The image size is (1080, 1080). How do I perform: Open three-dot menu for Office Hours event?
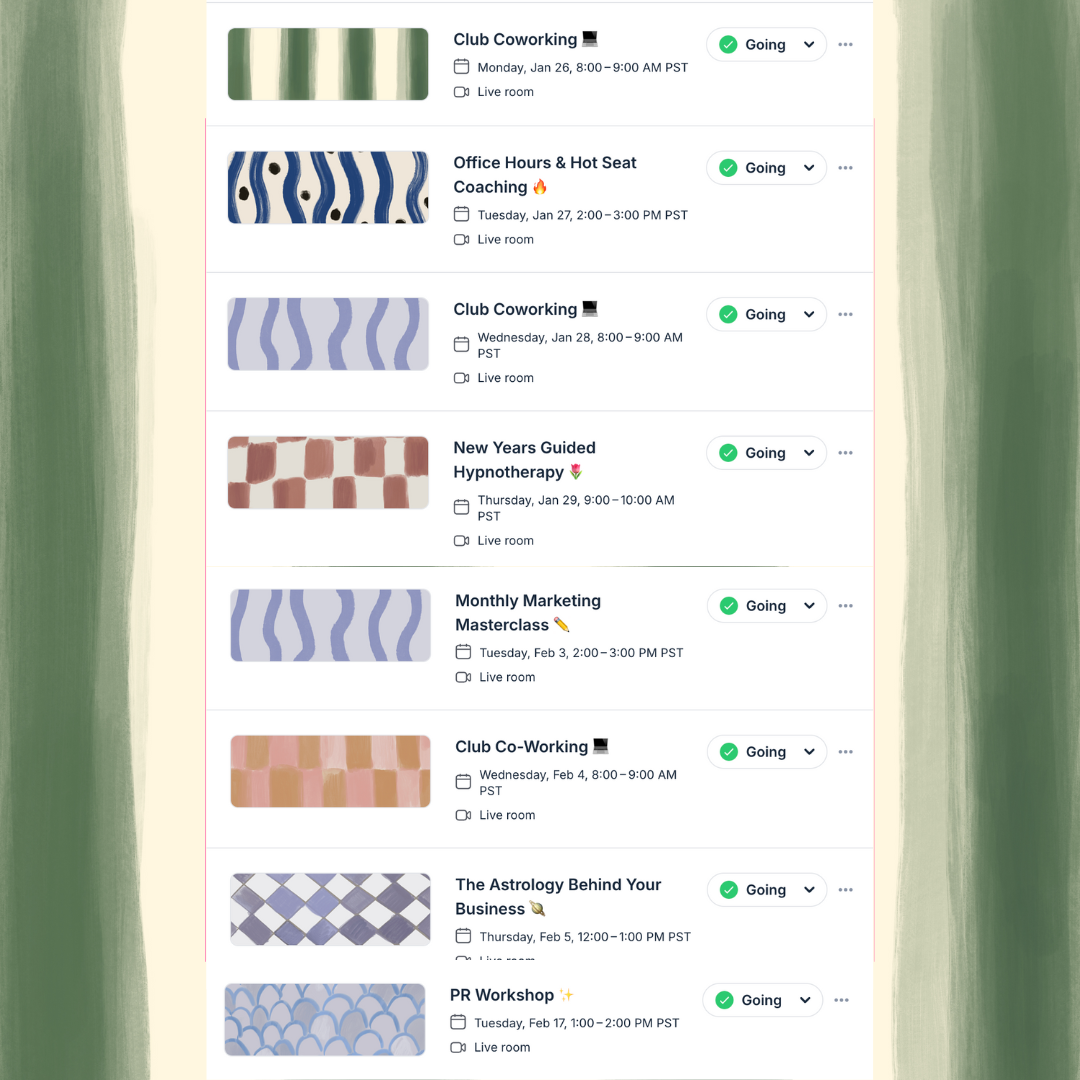pos(845,168)
